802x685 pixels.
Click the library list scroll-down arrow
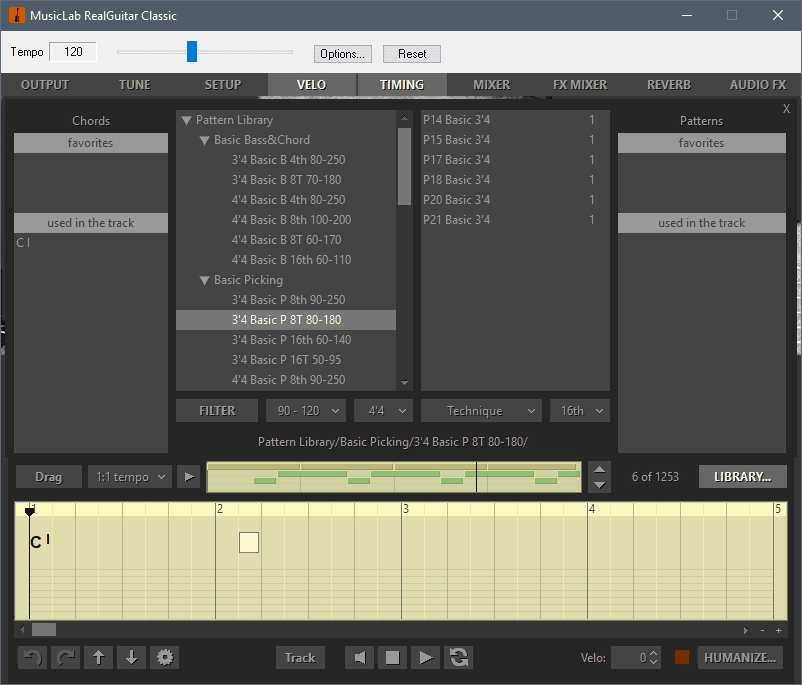point(405,383)
